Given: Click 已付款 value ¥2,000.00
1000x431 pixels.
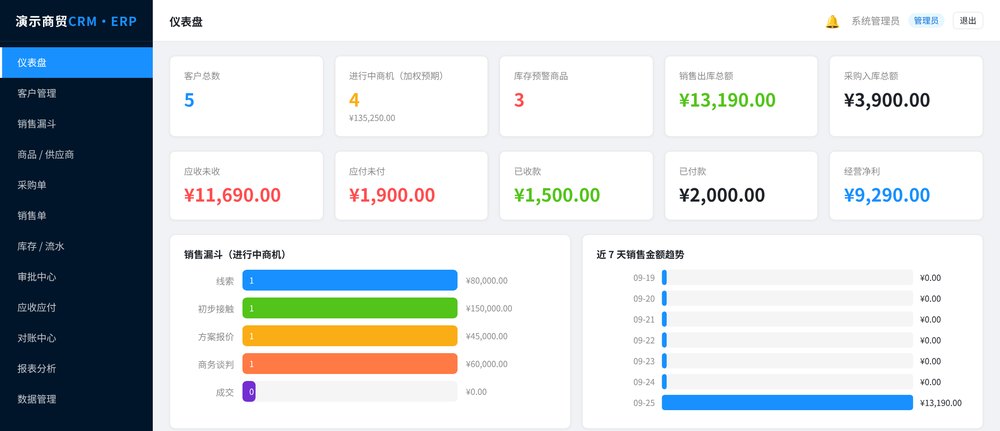Looking at the screenshot, I should pyautogui.click(x=722, y=195).
